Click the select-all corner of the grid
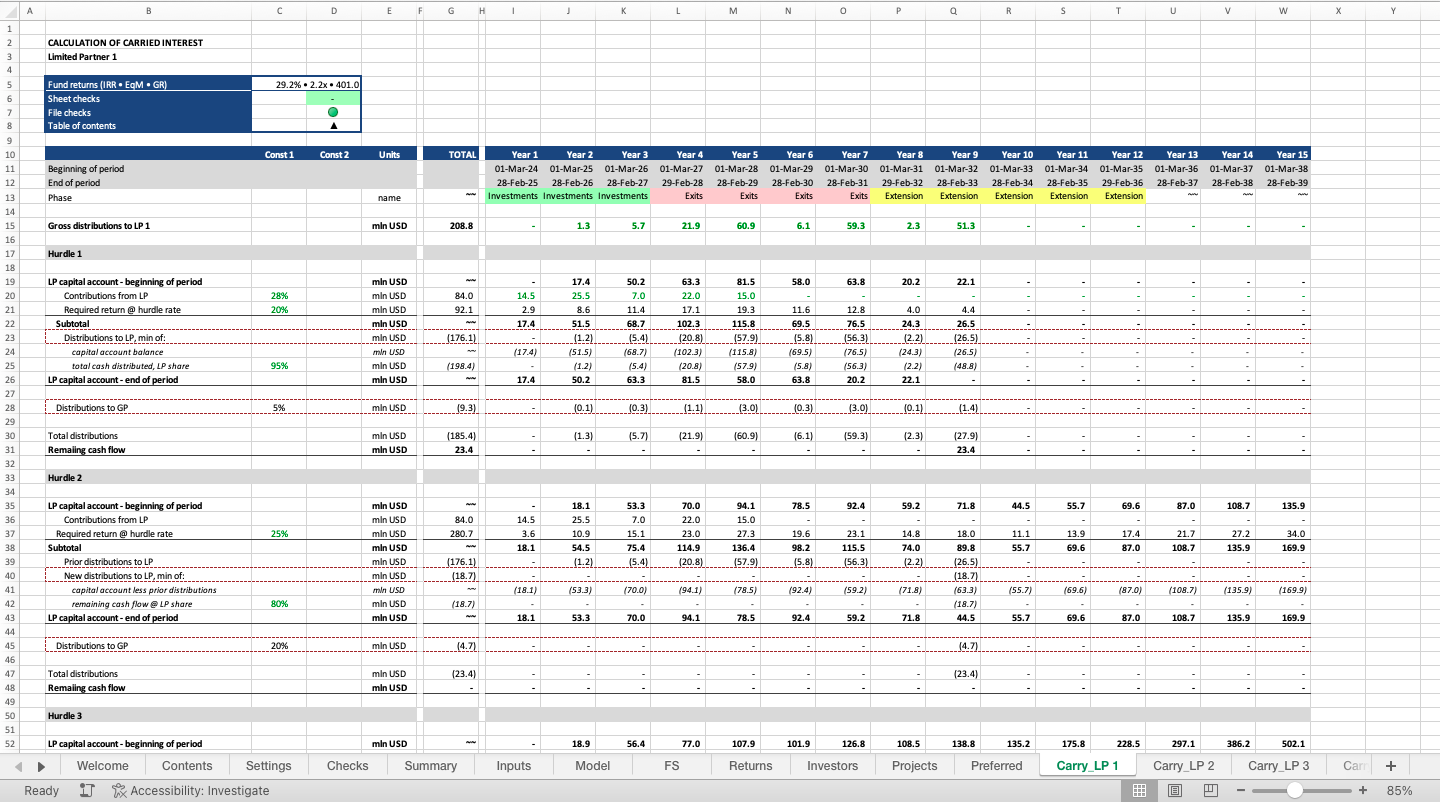The width and height of the screenshot is (1440, 802). tap(9, 10)
